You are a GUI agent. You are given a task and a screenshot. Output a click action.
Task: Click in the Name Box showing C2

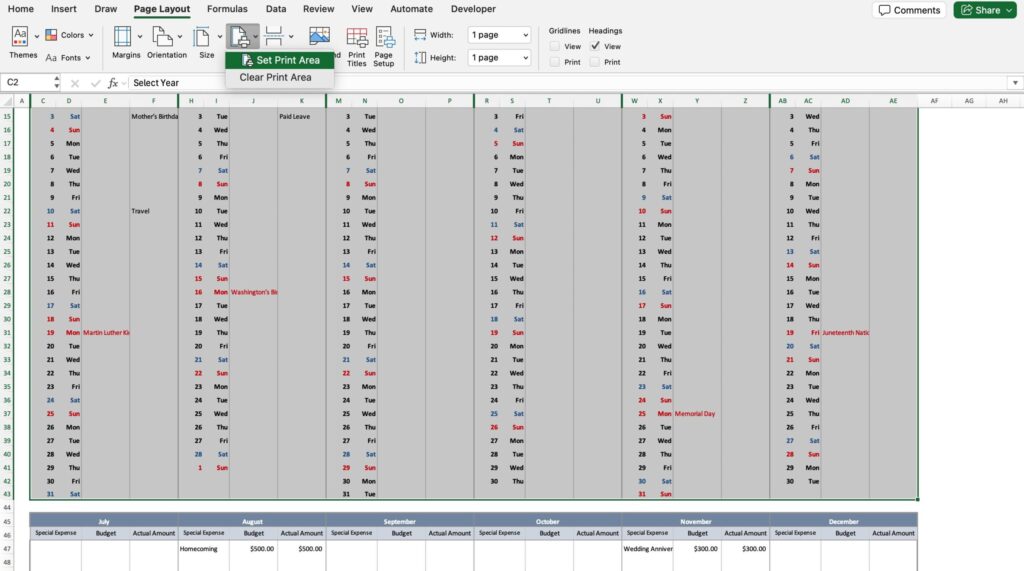tap(30, 83)
